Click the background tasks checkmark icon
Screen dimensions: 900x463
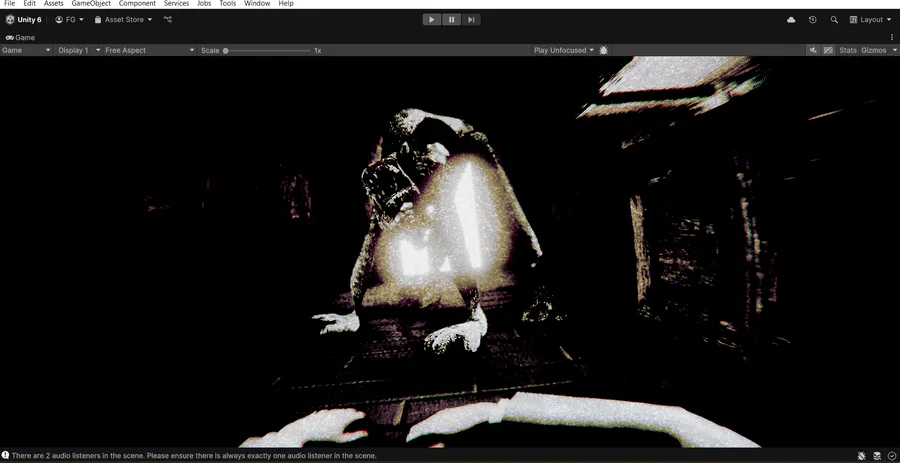891,456
